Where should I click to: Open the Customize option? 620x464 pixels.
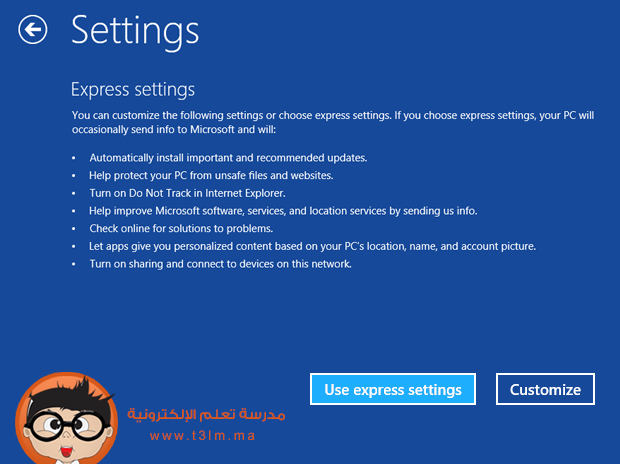[x=545, y=389]
